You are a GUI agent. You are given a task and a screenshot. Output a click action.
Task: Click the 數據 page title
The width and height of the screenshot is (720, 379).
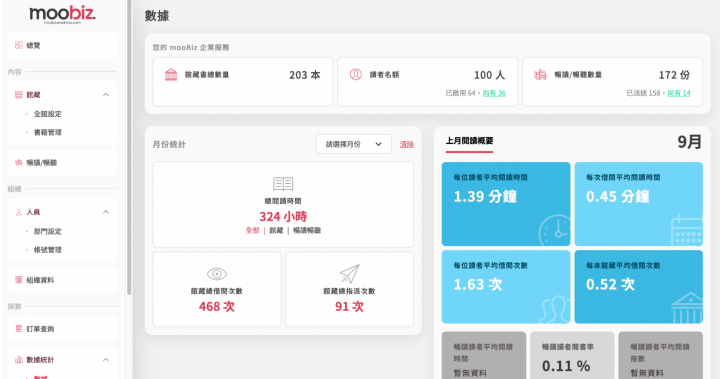coord(157,16)
